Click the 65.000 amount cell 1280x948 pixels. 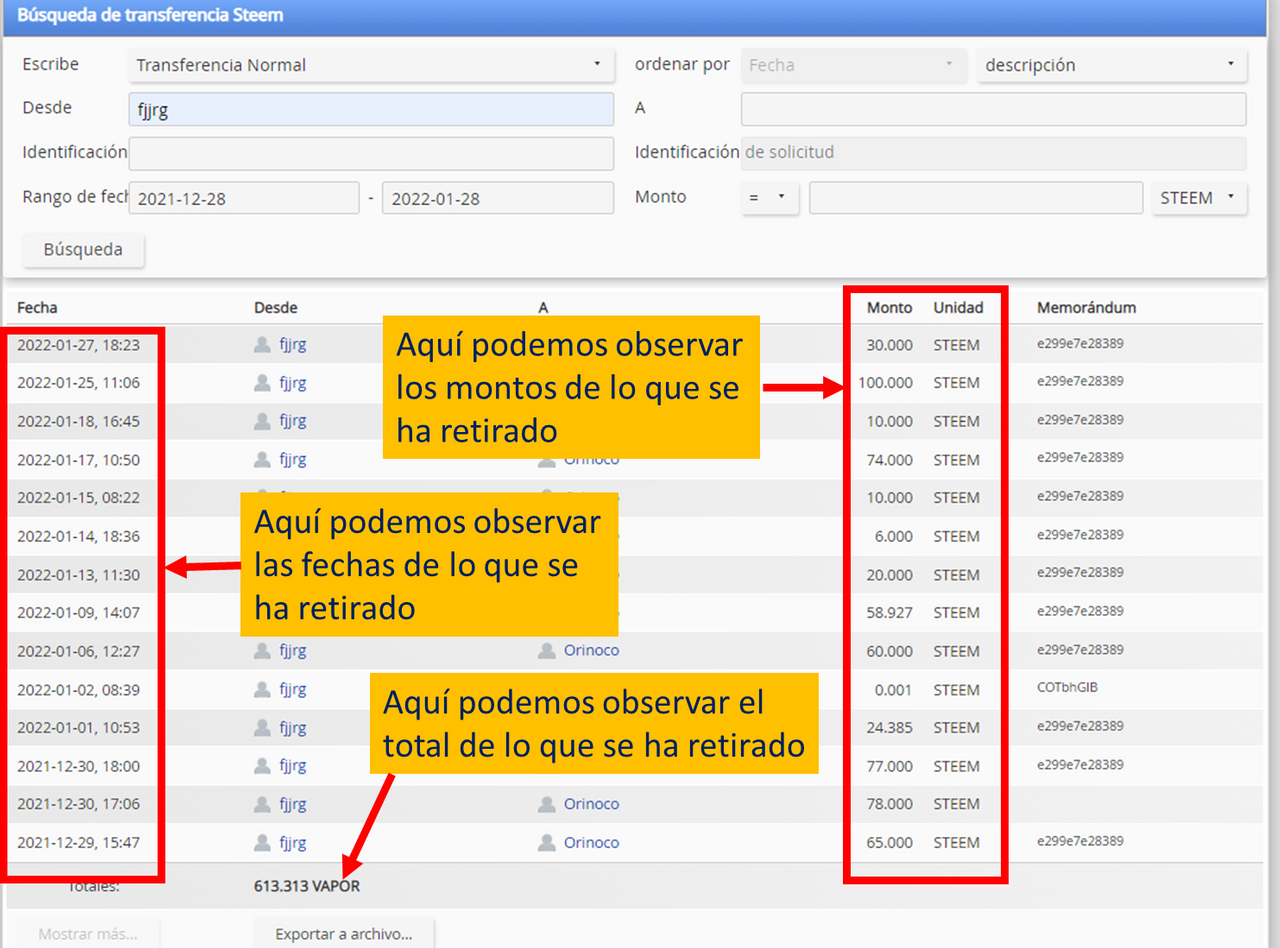tap(889, 842)
